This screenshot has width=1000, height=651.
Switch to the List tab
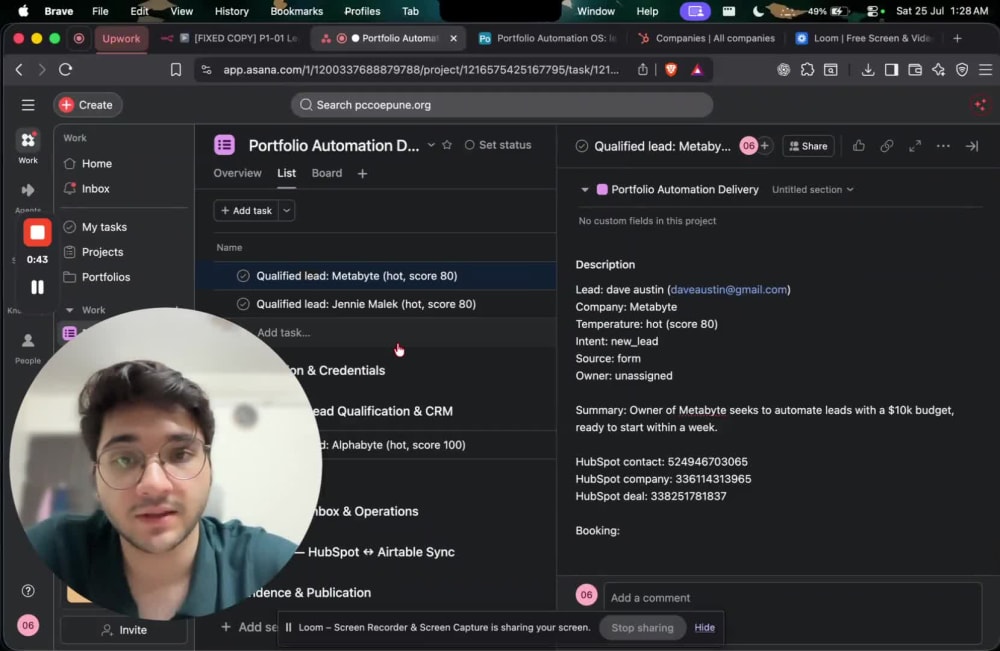[286, 173]
